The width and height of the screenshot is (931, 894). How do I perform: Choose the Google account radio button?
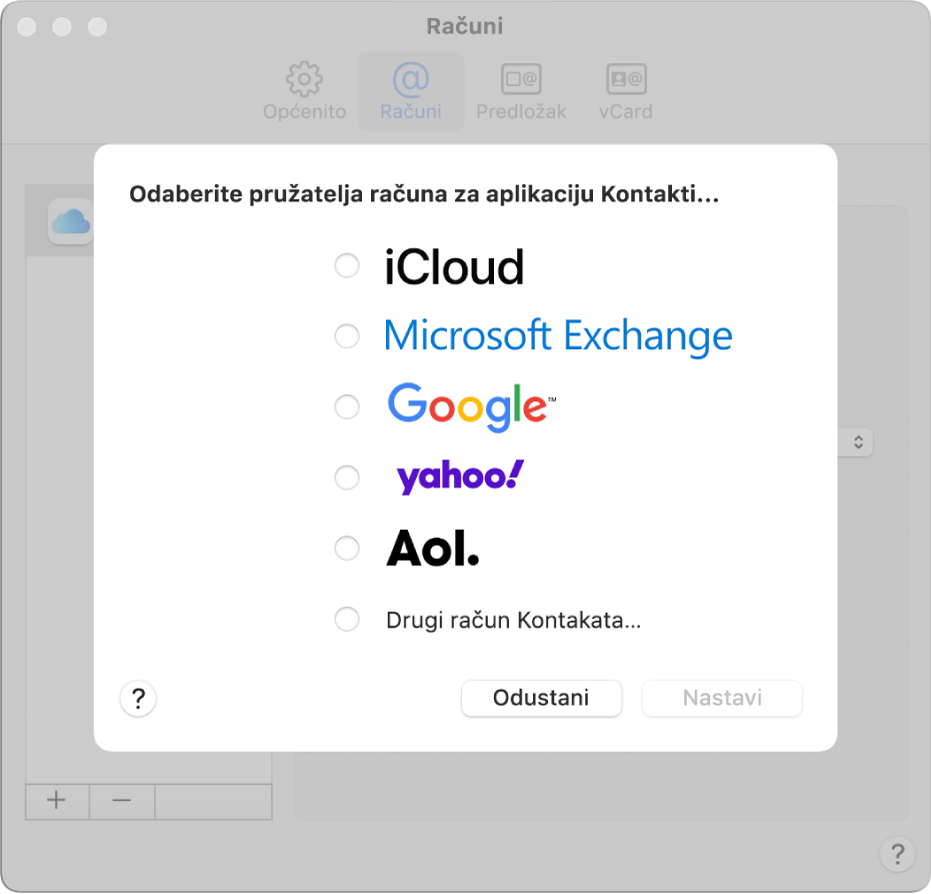tap(347, 407)
